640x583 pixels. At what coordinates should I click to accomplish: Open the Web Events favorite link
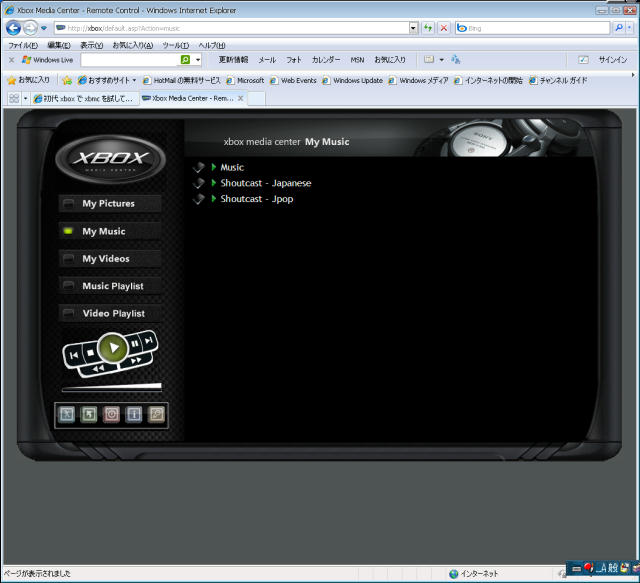coord(293,80)
